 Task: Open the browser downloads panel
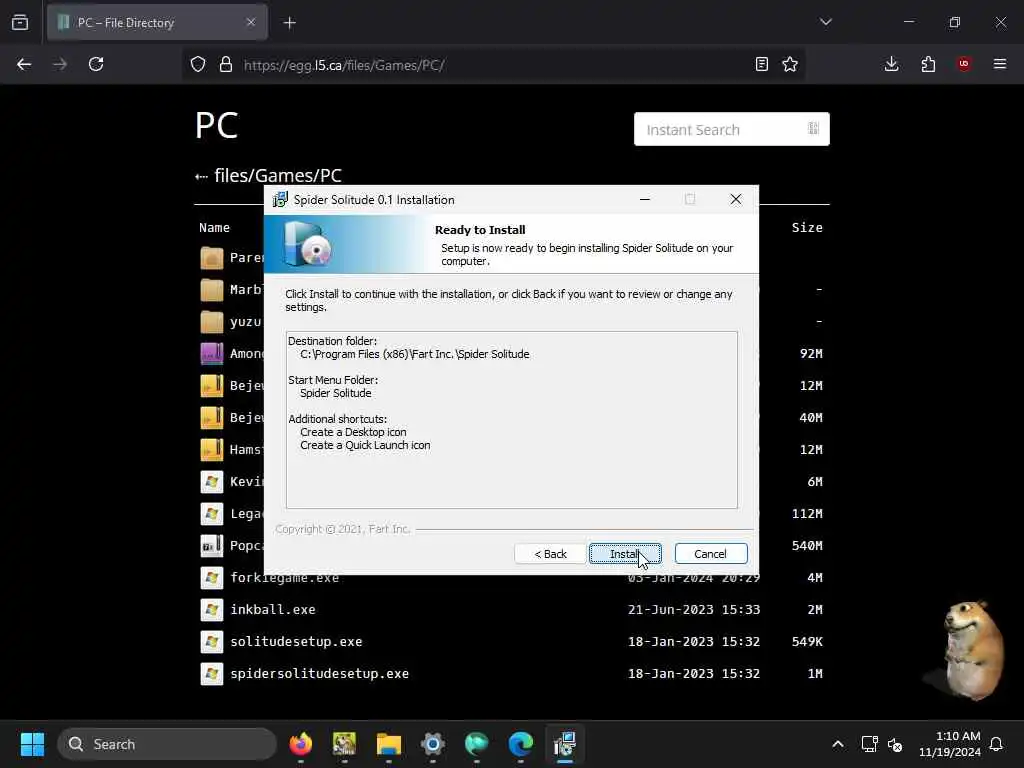point(891,64)
